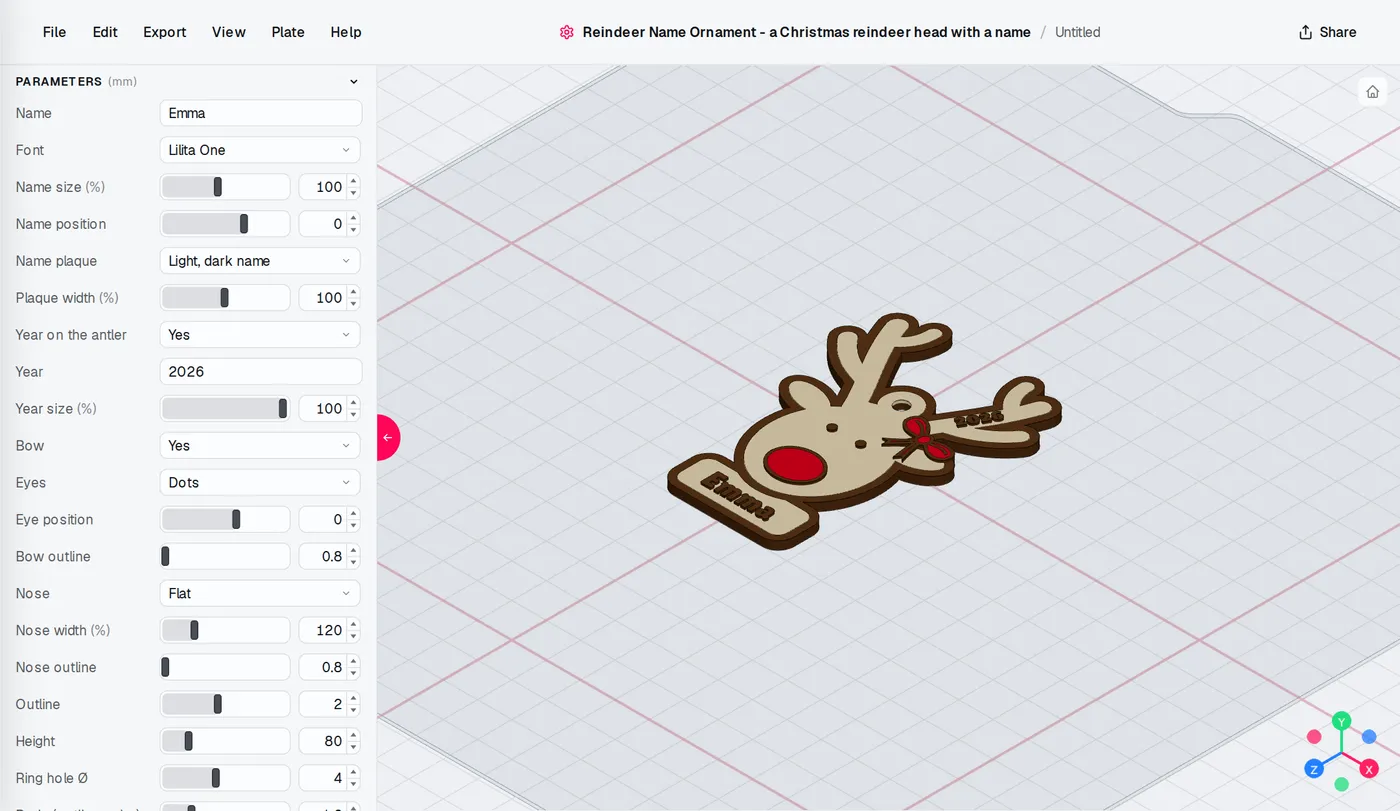
Task: Open the Font dropdown showing Lilita One
Action: coord(260,150)
